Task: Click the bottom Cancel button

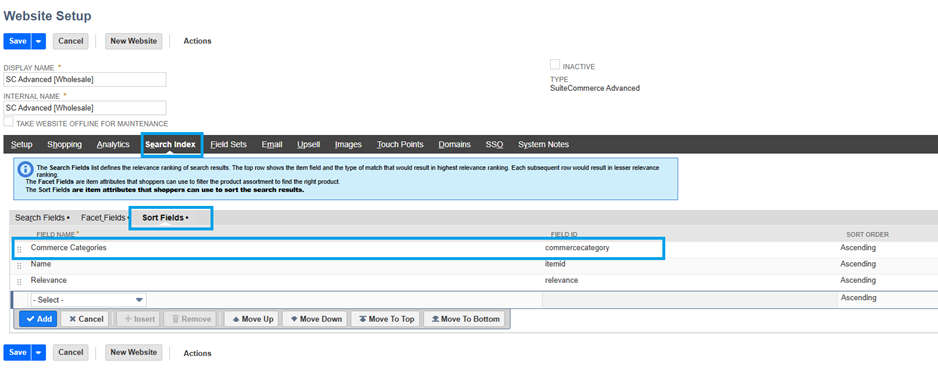Action: [71, 352]
